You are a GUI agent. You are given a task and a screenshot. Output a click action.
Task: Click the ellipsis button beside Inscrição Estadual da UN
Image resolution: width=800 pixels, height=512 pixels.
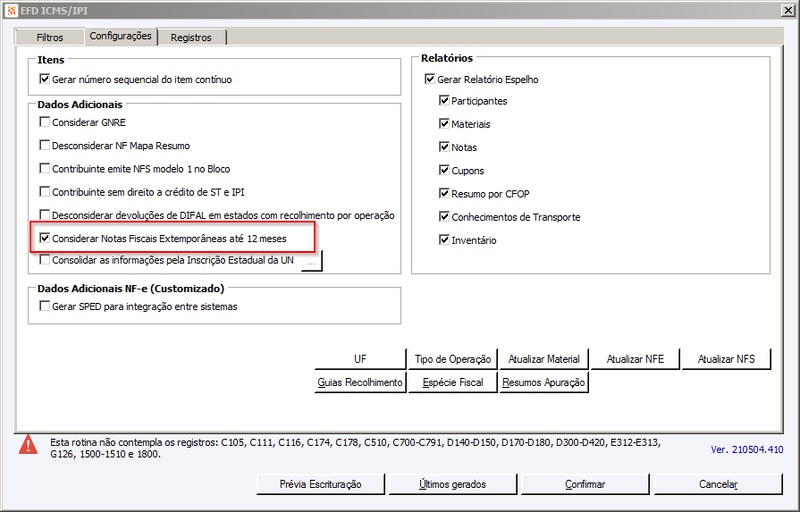click(x=312, y=261)
